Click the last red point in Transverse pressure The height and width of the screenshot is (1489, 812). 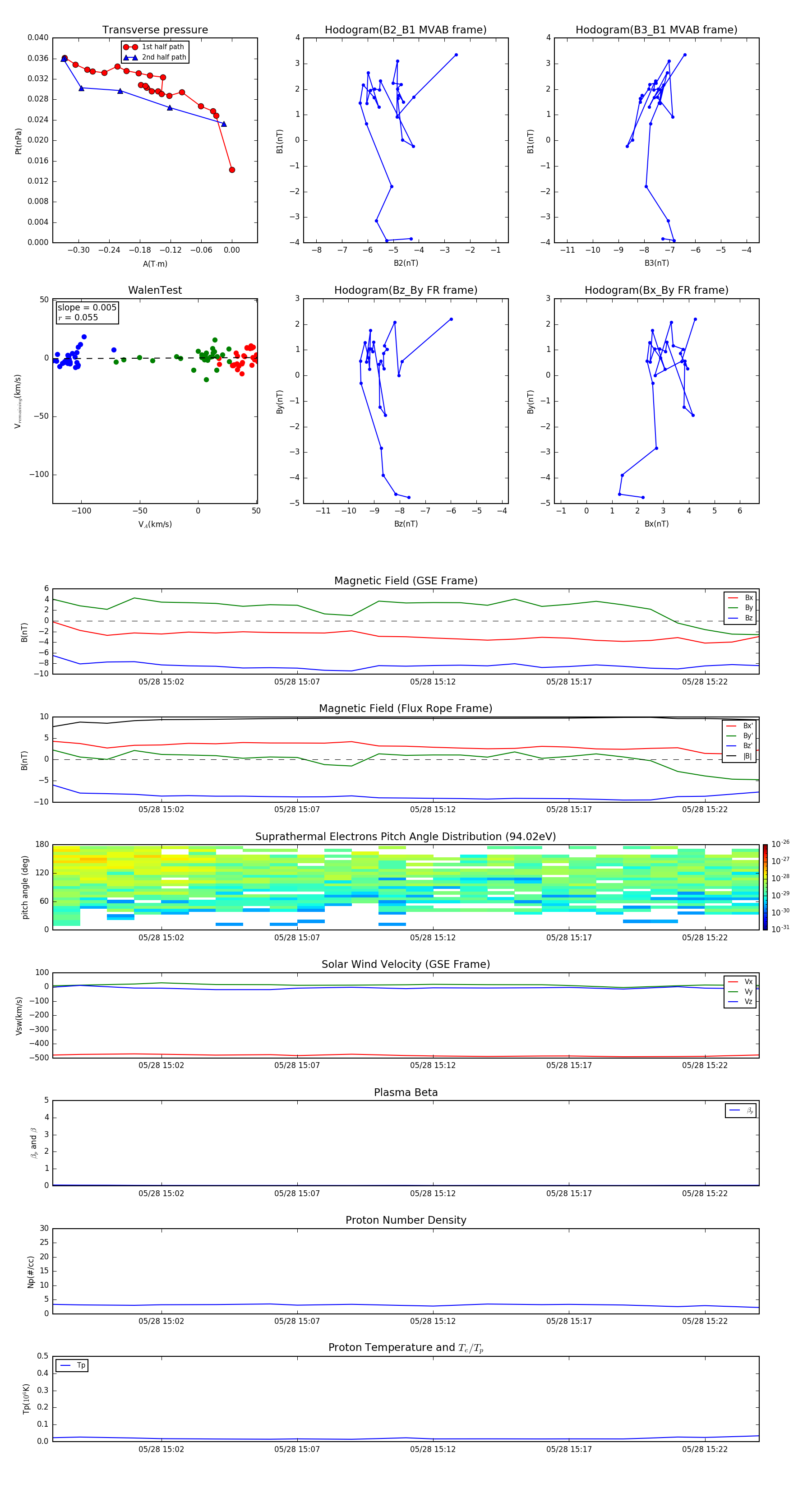[x=232, y=170]
